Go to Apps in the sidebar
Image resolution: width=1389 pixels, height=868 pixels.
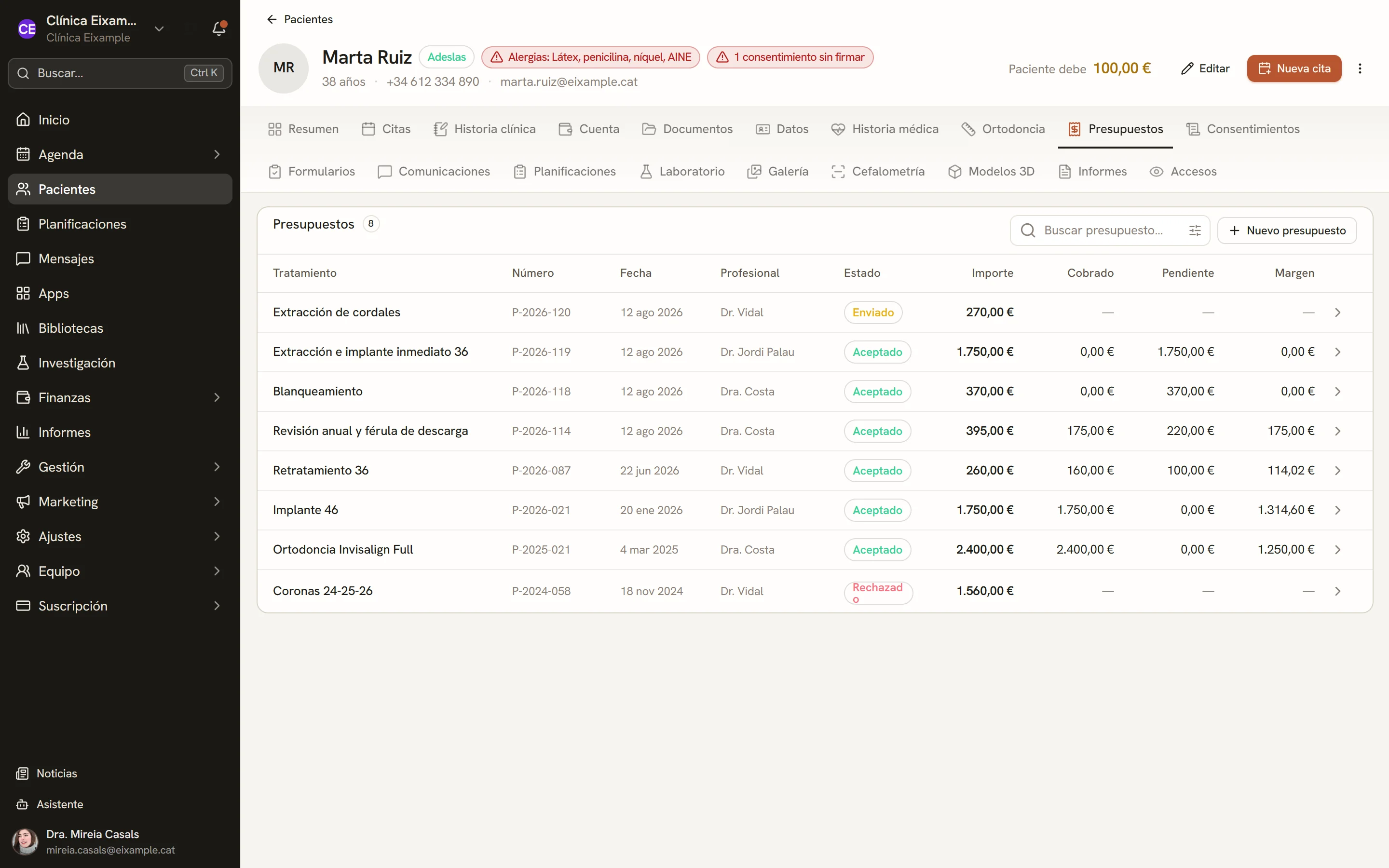[120, 293]
